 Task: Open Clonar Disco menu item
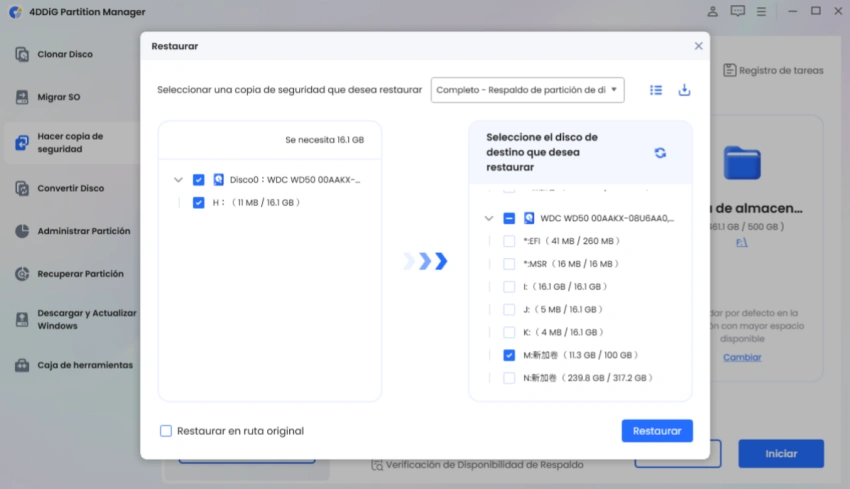[x=65, y=54]
